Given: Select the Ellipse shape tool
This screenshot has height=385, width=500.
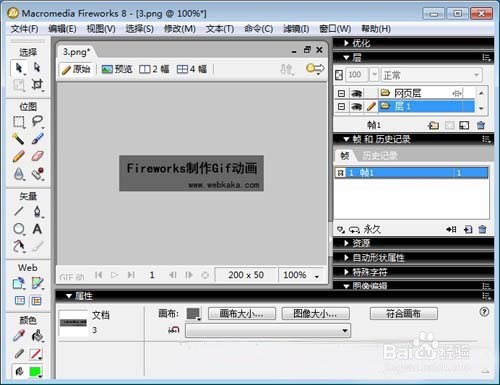Looking at the screenshot, I should [x=19, y=229].
